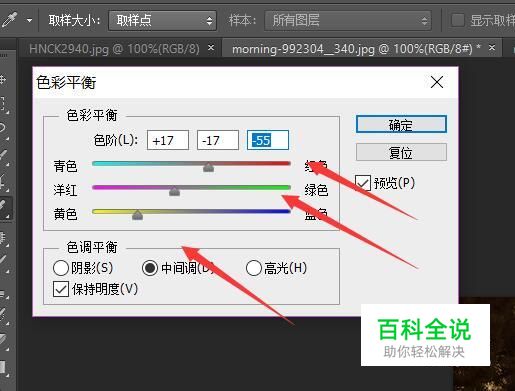
Task: Click the 洋红 label text
Action: tap(65, 190)
